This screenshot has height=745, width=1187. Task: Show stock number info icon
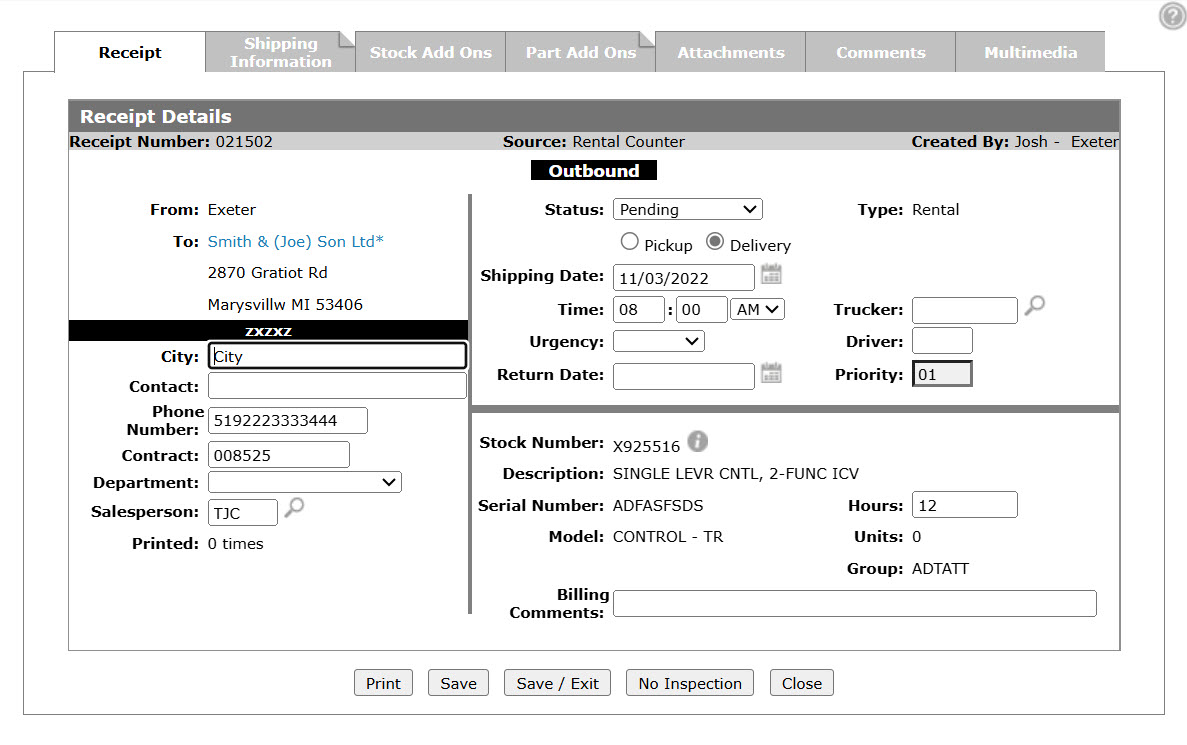(x=697, y=441)
